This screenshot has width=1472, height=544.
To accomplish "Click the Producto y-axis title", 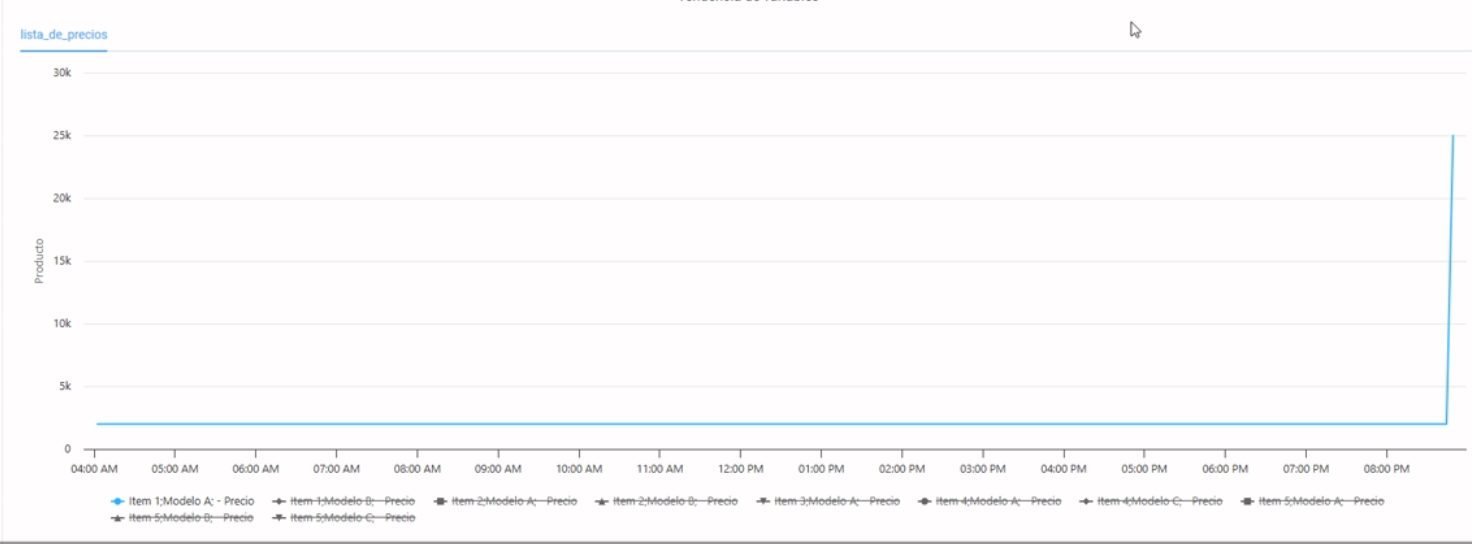I will coord(39,260).
